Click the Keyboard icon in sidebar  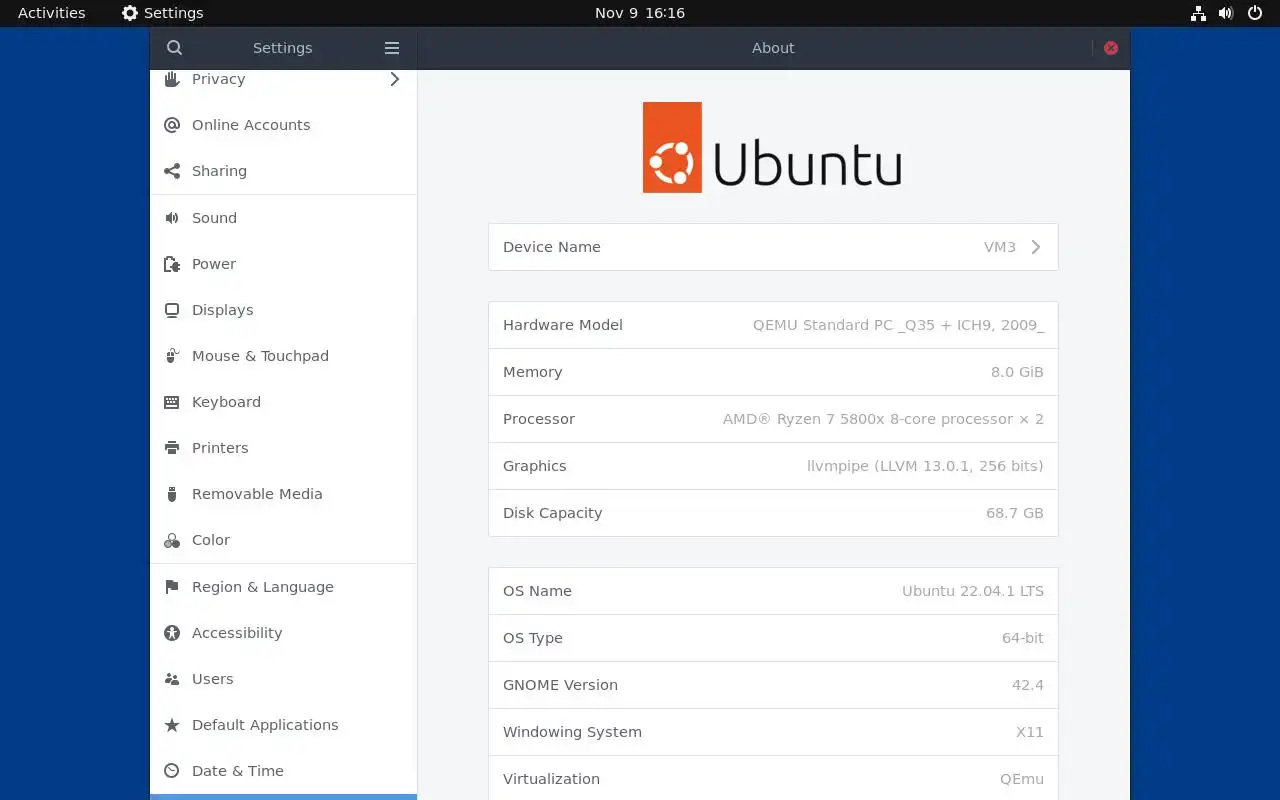(172, 402)
